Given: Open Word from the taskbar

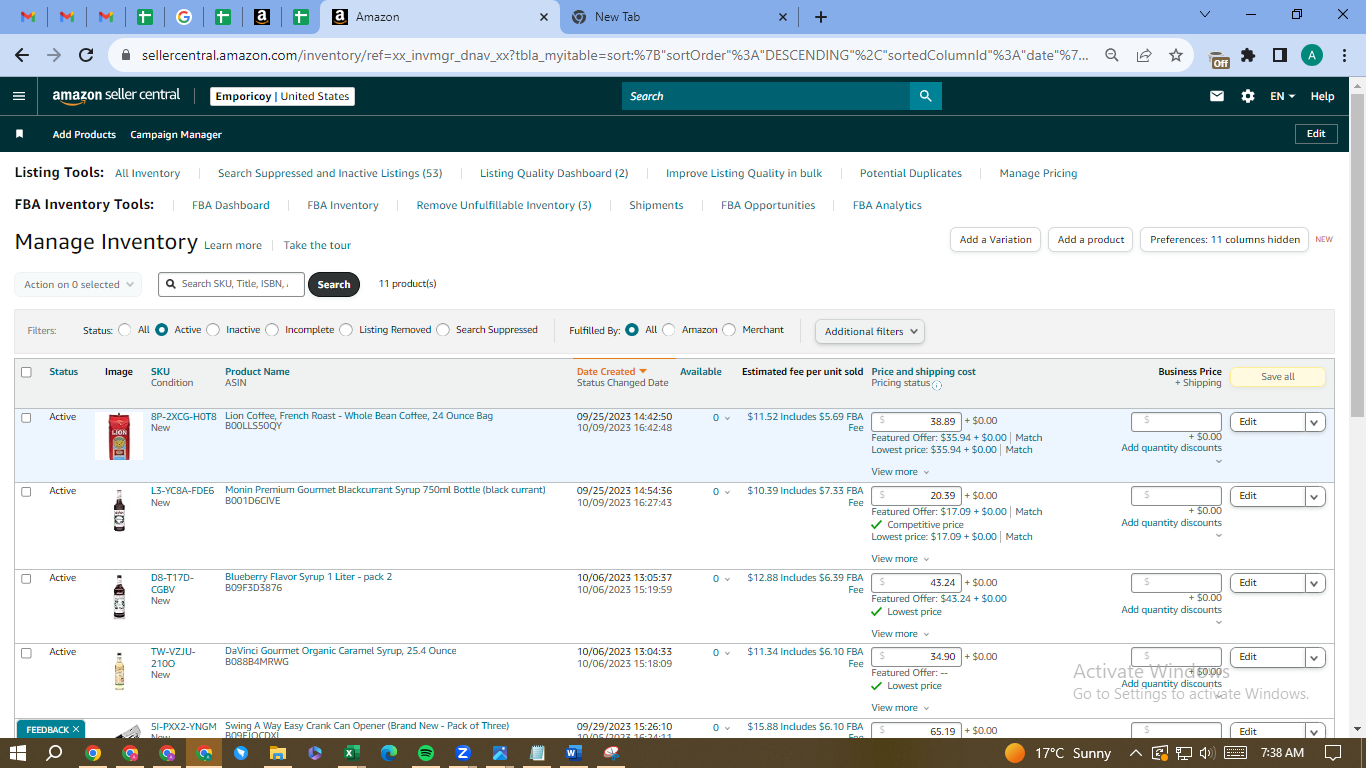Looking at the screenshot, I should pyautogui.click(x=574, y=752).
